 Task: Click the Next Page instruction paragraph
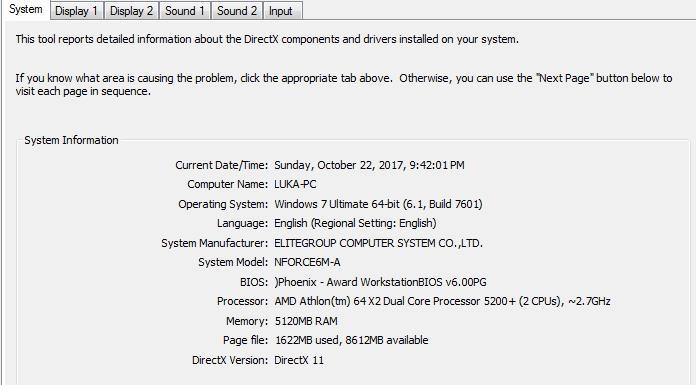pyautogui.click(x=344, y=84)
